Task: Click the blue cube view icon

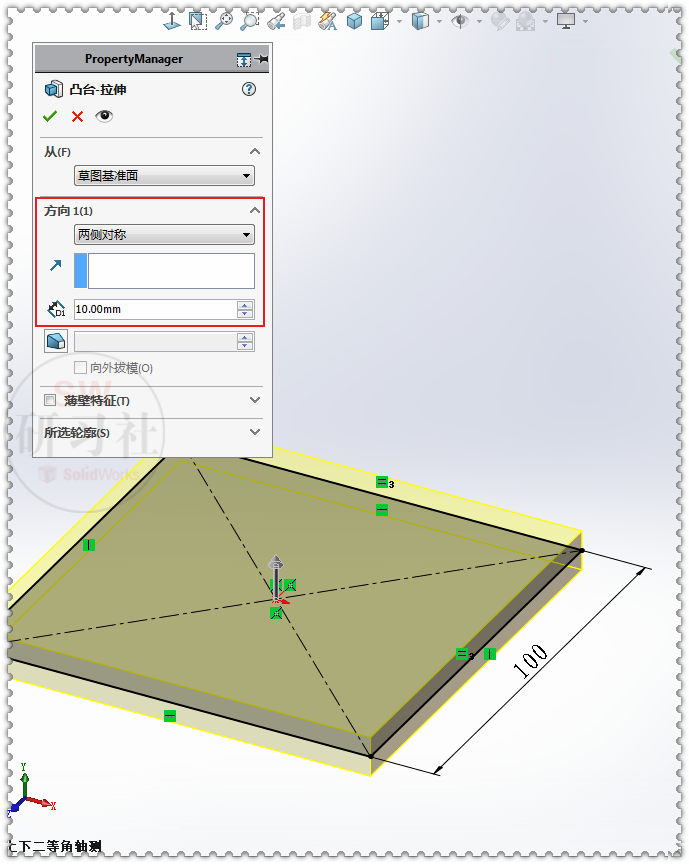Action: click(354, 21)
